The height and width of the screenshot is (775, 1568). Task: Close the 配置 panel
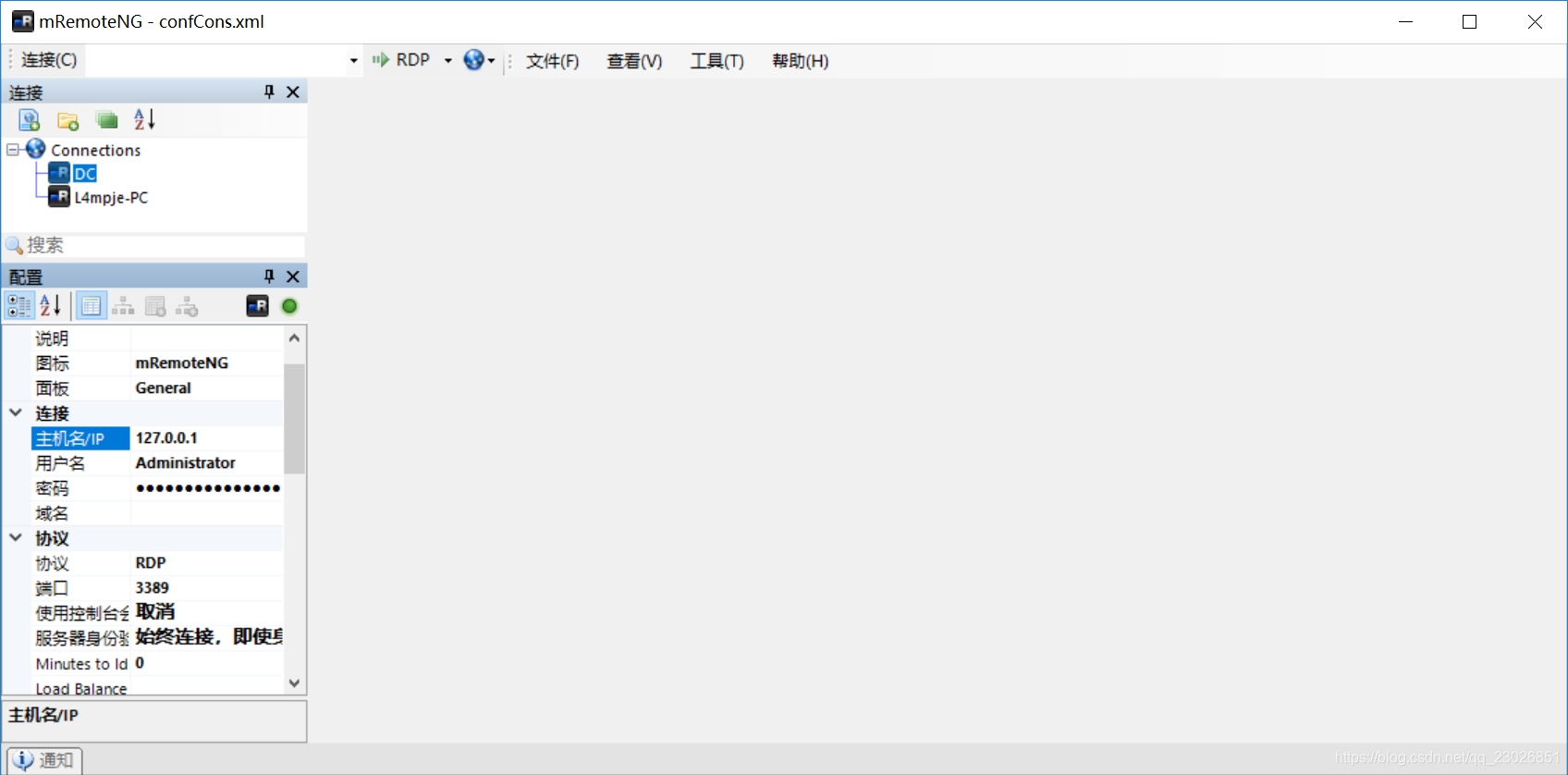(293, 276)
